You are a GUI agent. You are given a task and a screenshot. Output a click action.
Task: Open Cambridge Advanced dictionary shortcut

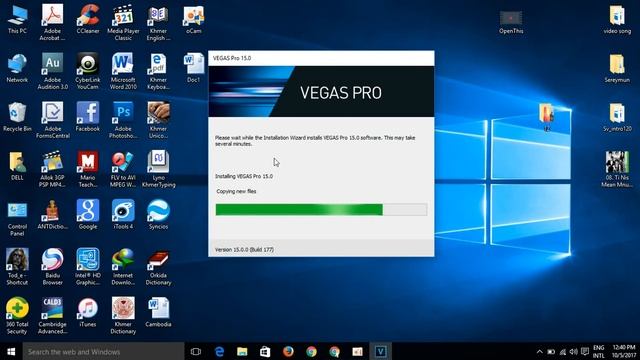(x=52, y=316)
